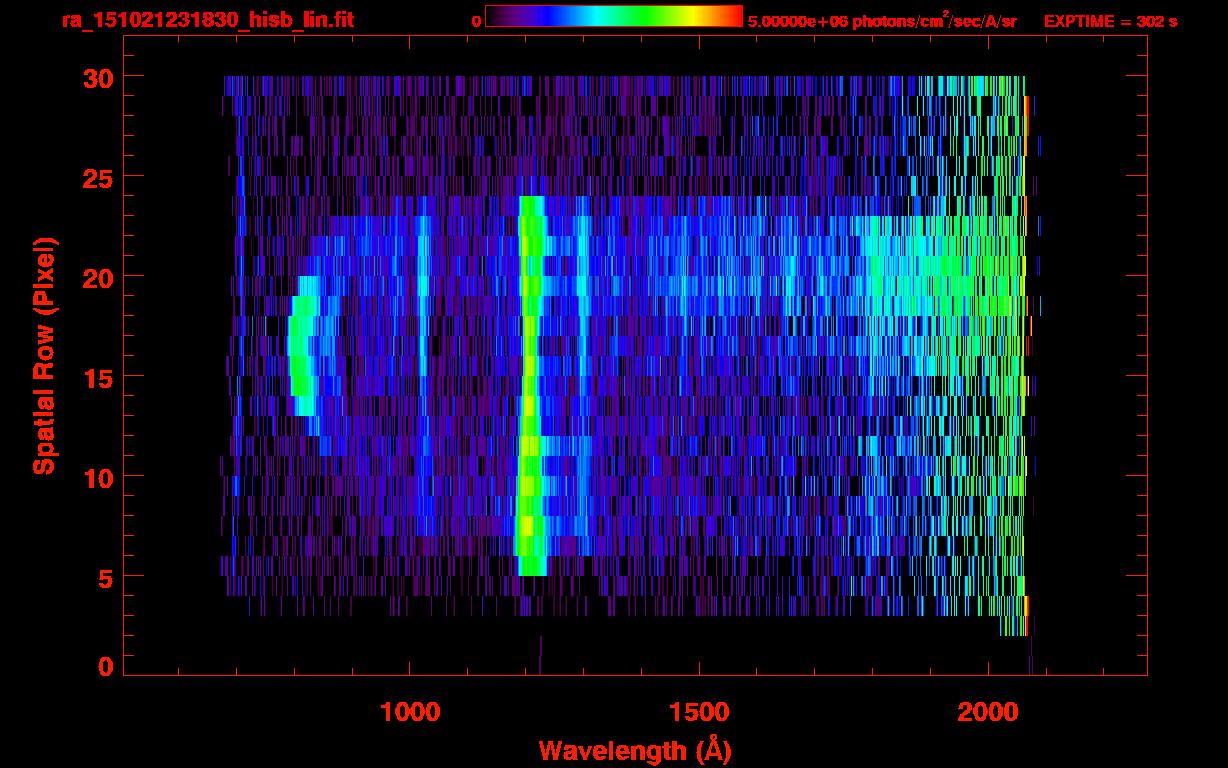Click the y-axis tick label 25
Image resolution: width=1228 pixels, height=768 pixels.
96,177
